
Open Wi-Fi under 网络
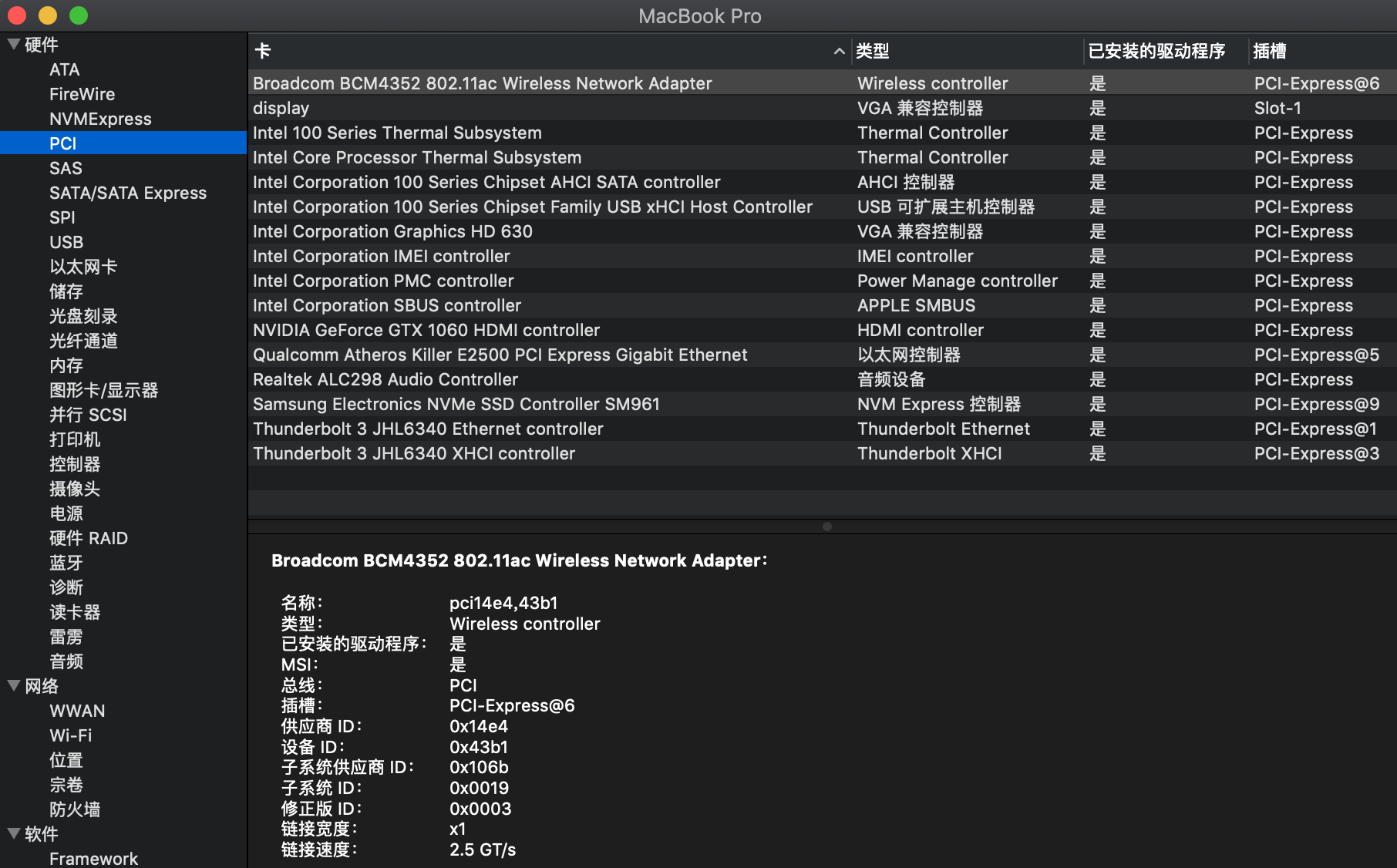(x=71, y=735)
